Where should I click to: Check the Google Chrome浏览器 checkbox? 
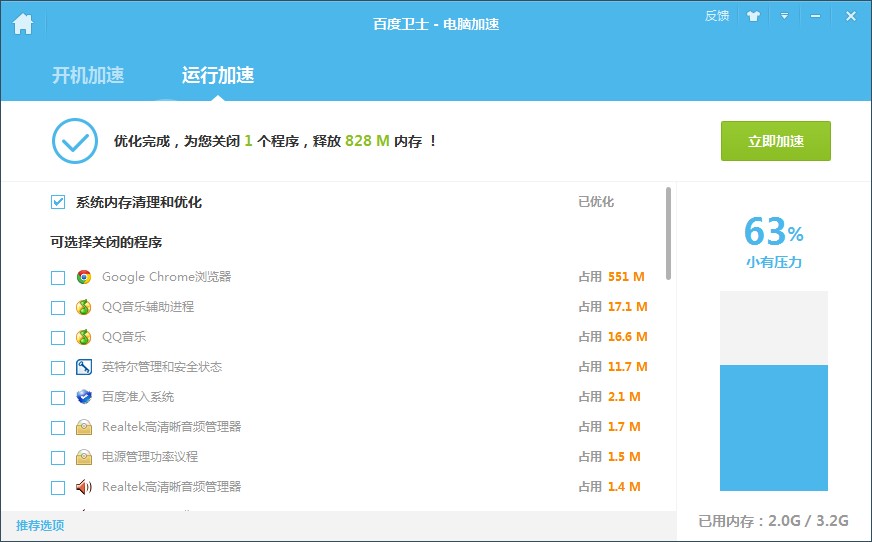pos(58,277)
